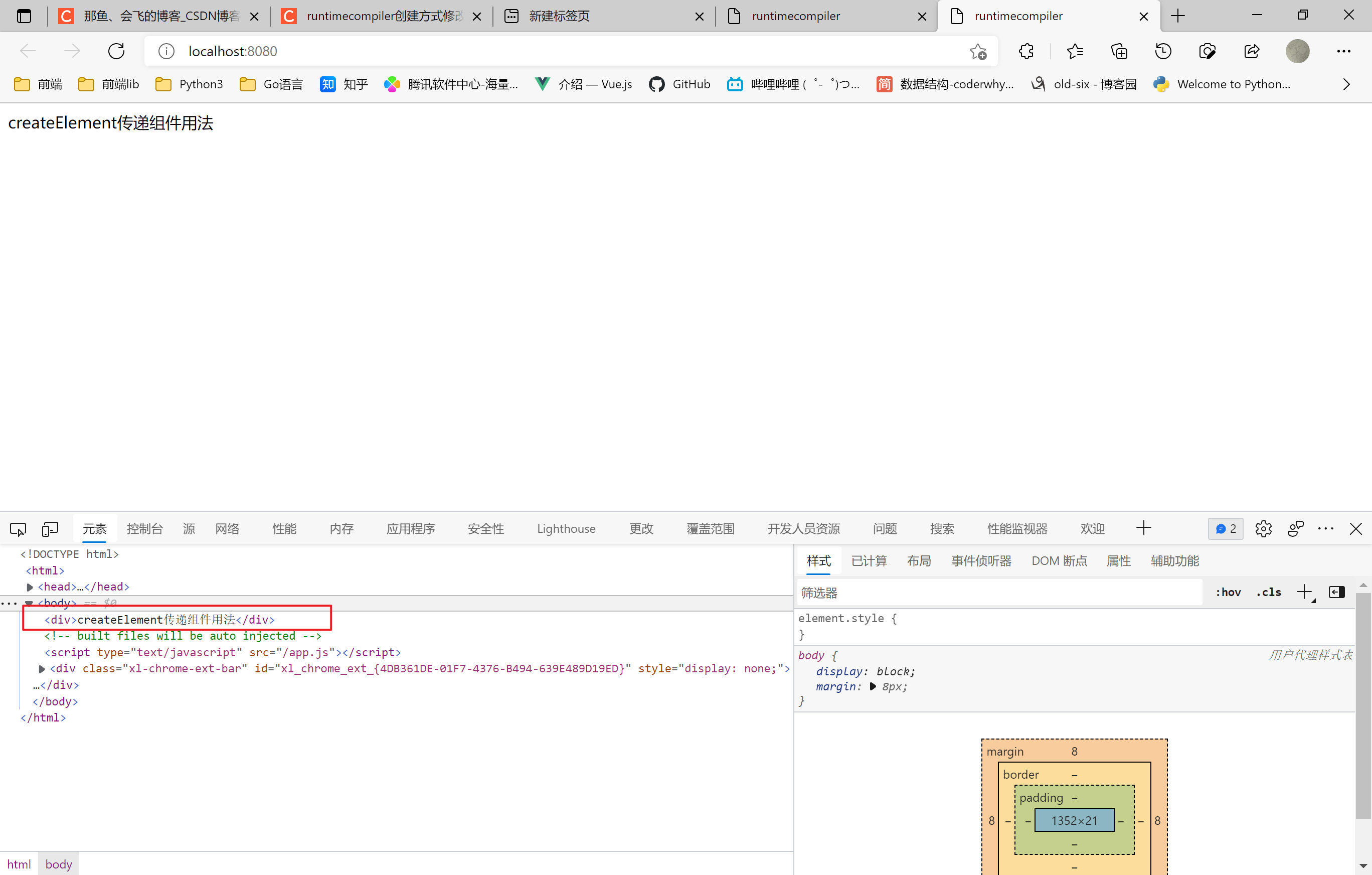Expand the margin shorthand triangle
The width and height of the screenshot is (1372, 875).
873,687
